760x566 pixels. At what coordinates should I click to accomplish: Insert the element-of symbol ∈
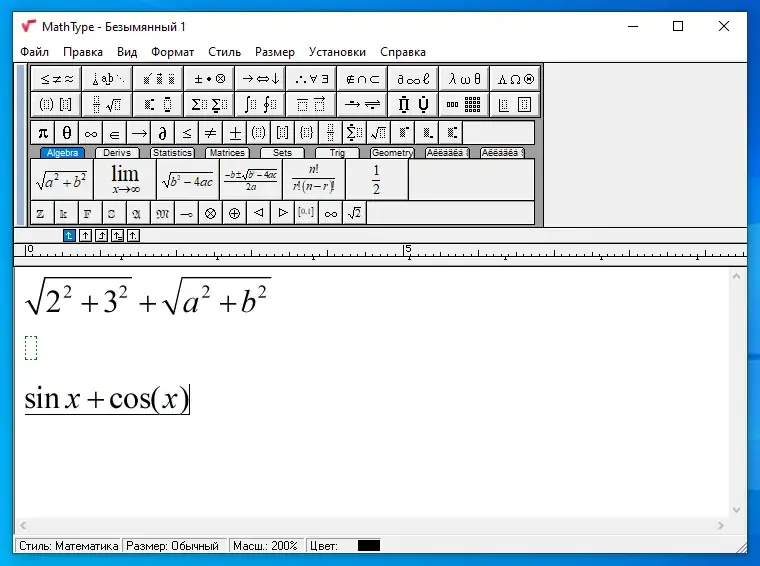114,132
